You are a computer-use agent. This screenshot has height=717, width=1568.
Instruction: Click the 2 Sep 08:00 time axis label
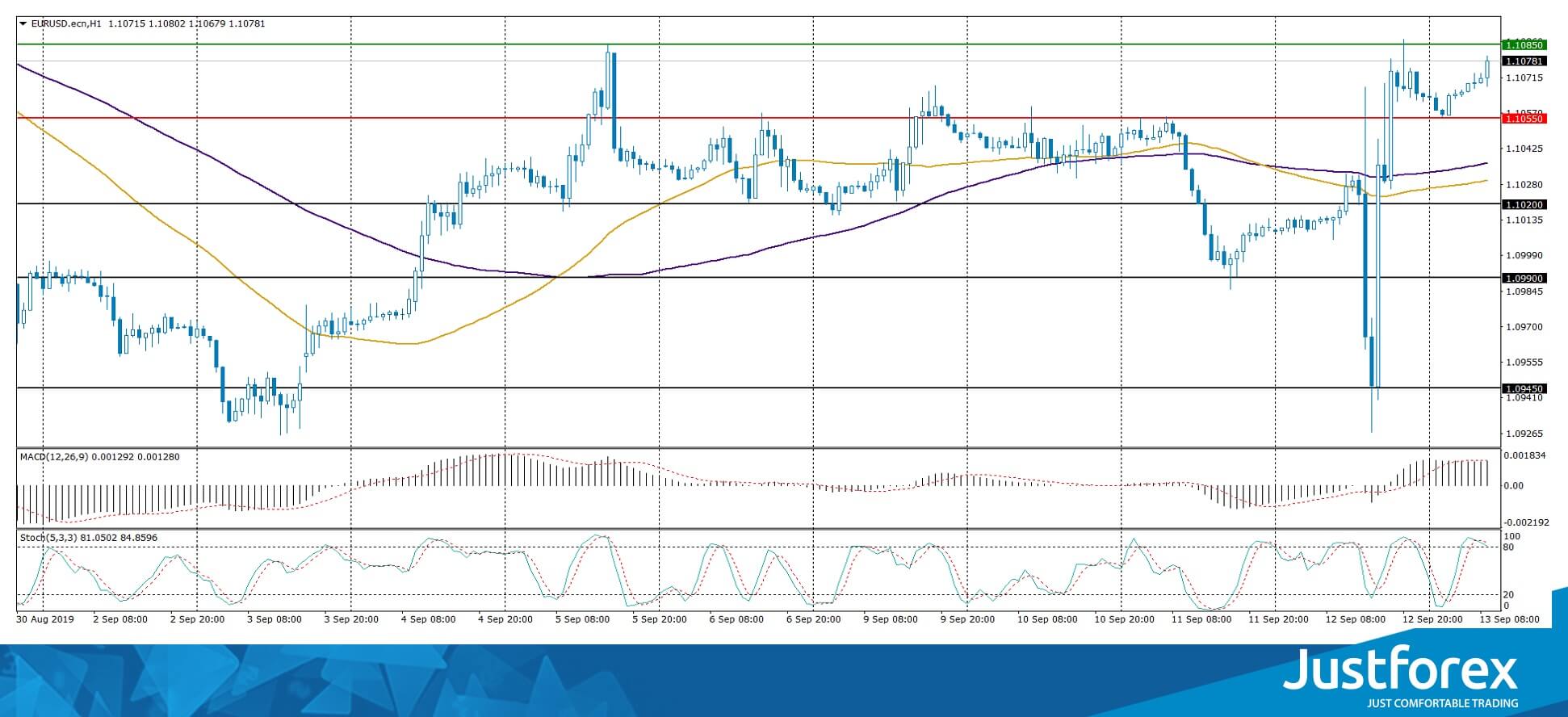(120, 620)
